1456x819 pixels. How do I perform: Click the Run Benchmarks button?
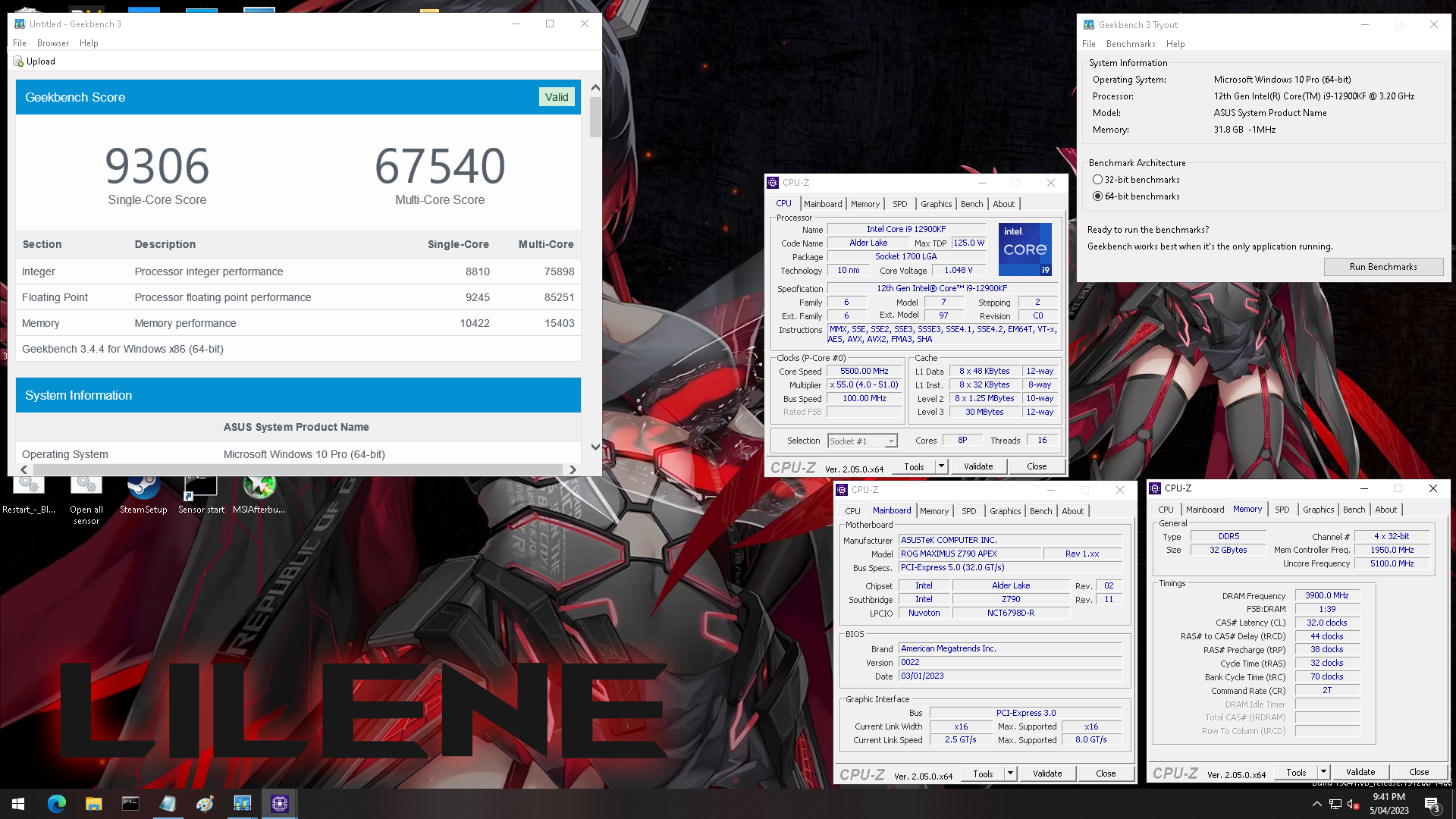[x=1383, y=267]
